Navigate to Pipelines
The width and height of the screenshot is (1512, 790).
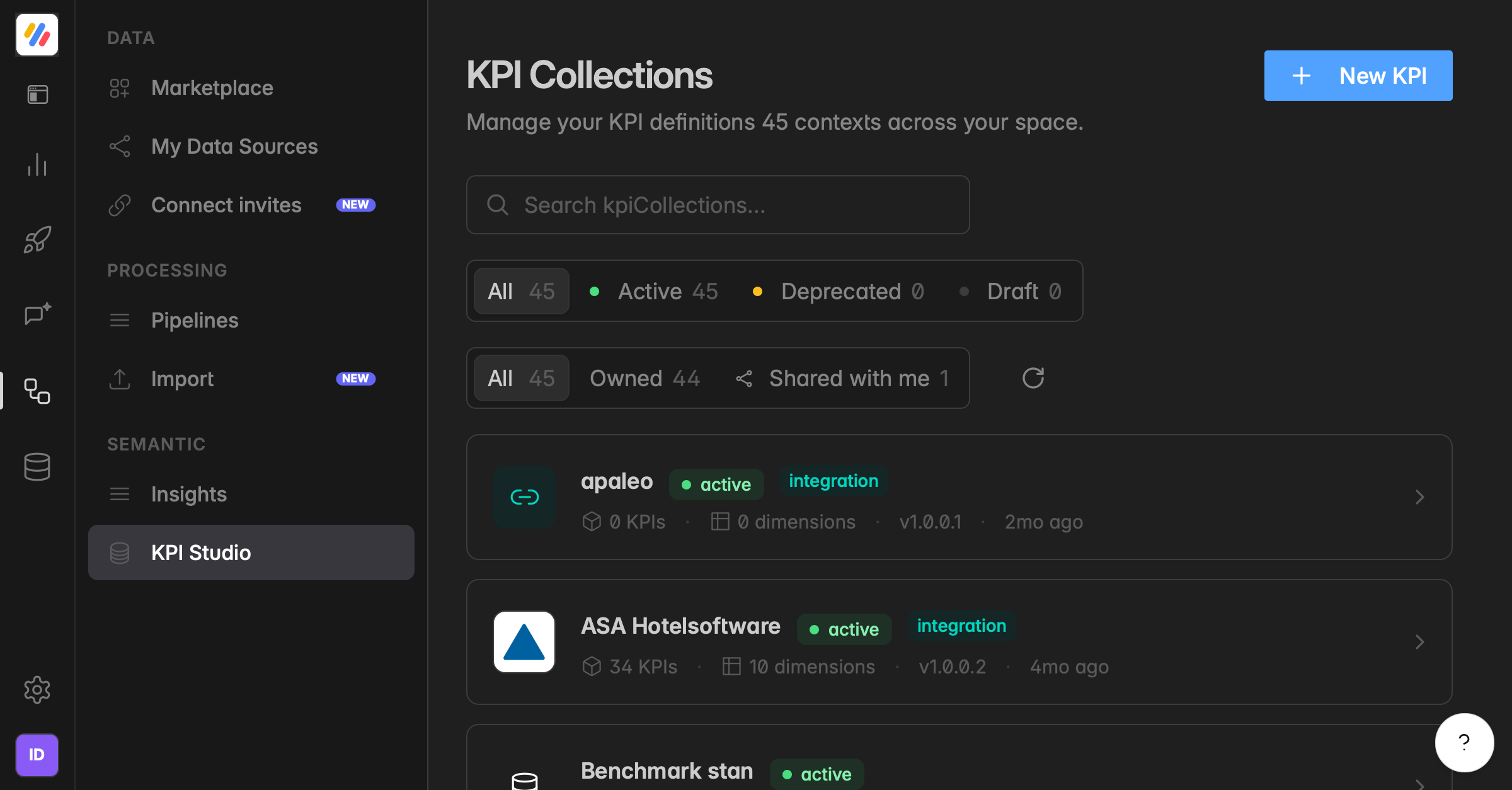251,321
